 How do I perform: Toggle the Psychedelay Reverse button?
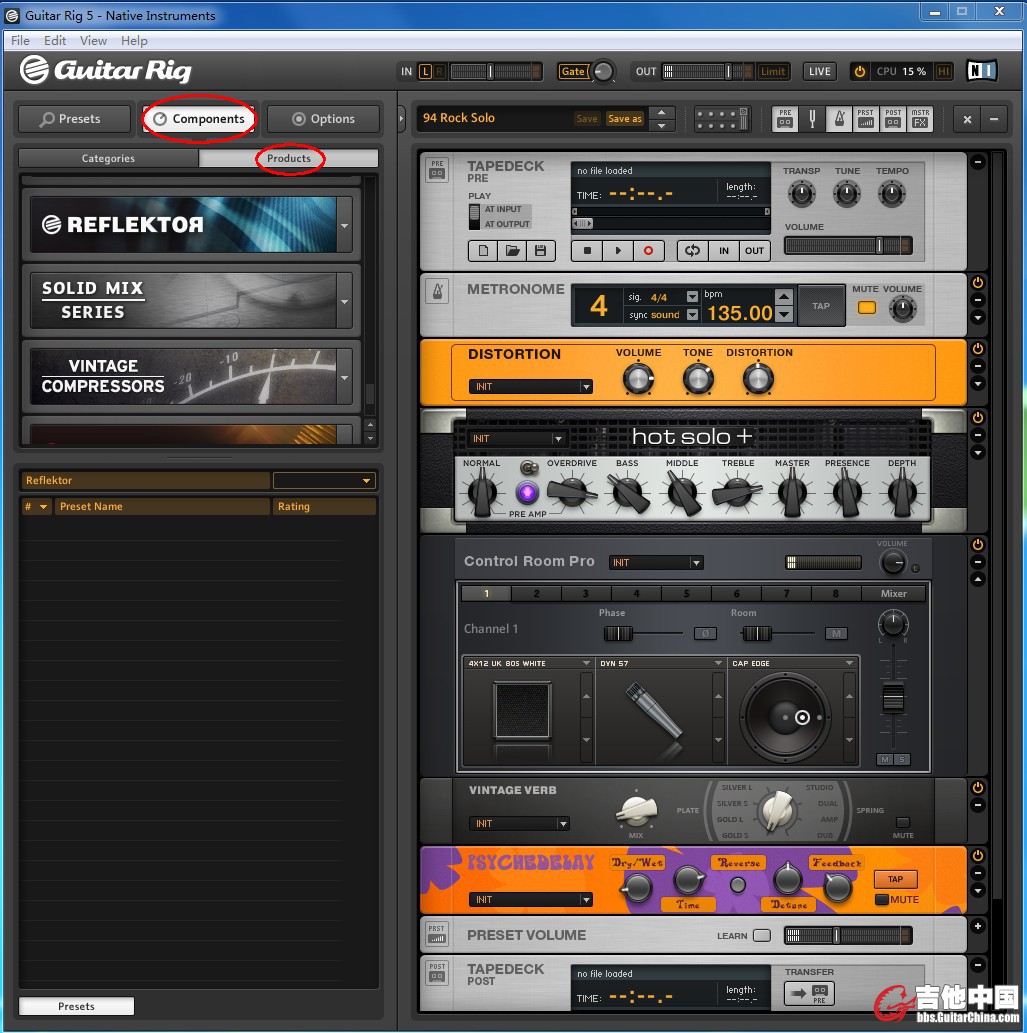pyautogui.click(x=738, y=885)
